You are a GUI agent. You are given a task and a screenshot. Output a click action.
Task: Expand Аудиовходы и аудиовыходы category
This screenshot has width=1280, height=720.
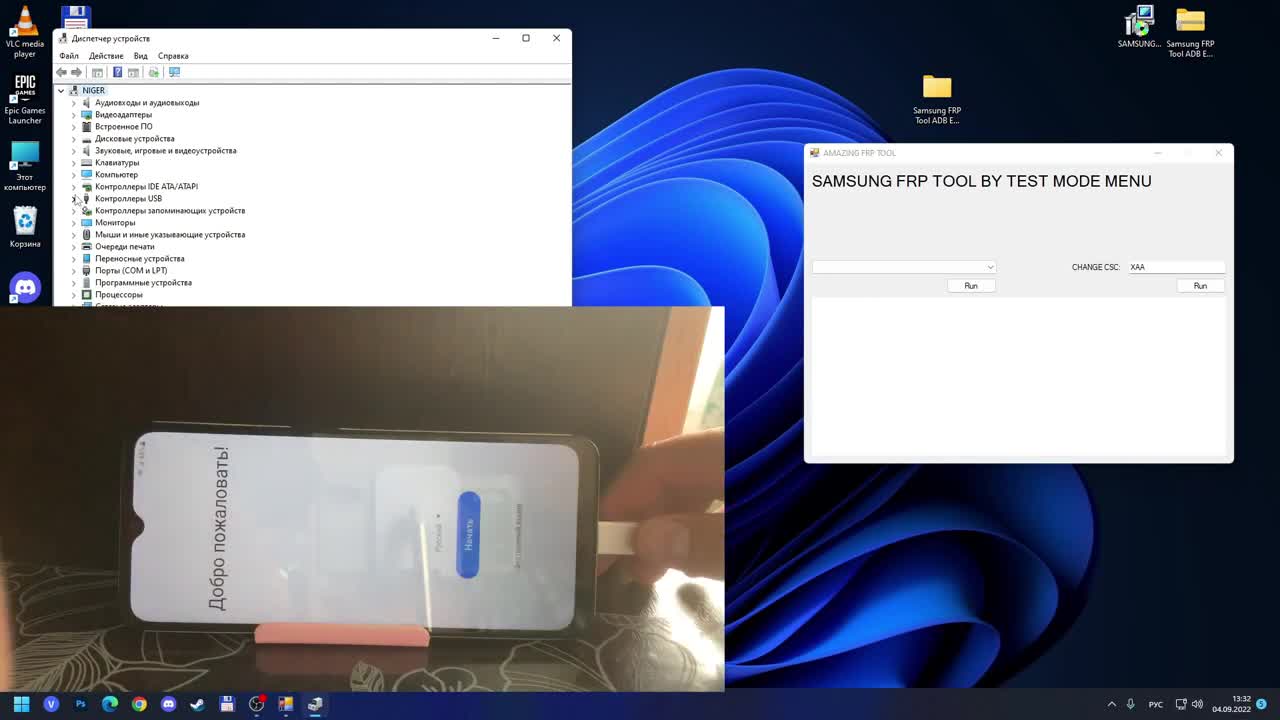click(x=73, y=103)
